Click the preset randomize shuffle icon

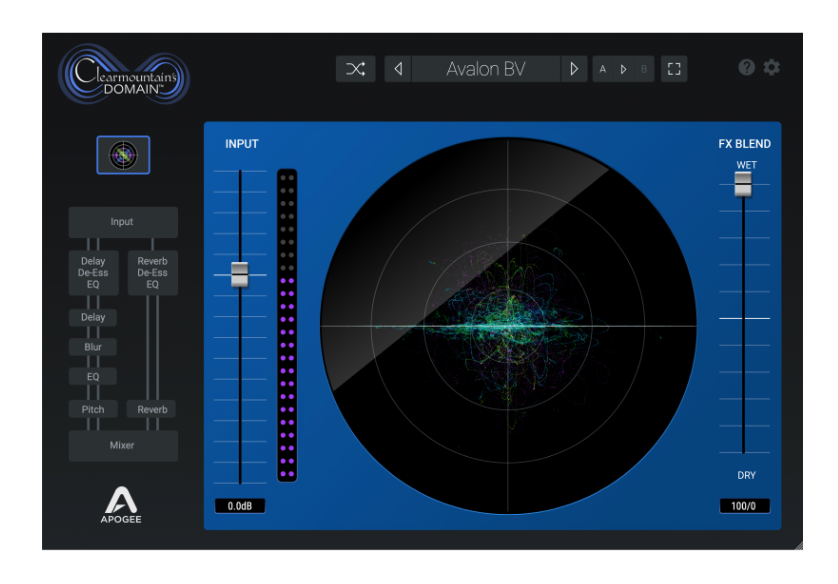pyautogui.click(x=355, y=69)
